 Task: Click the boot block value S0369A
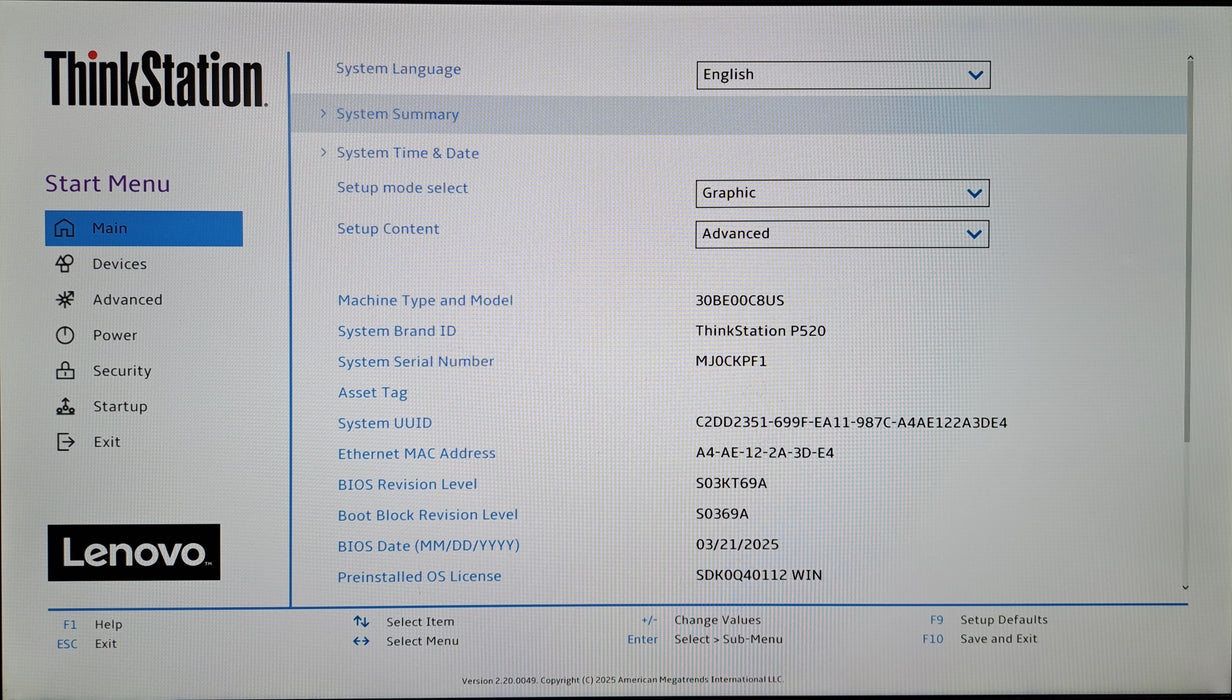pos(722,514)
